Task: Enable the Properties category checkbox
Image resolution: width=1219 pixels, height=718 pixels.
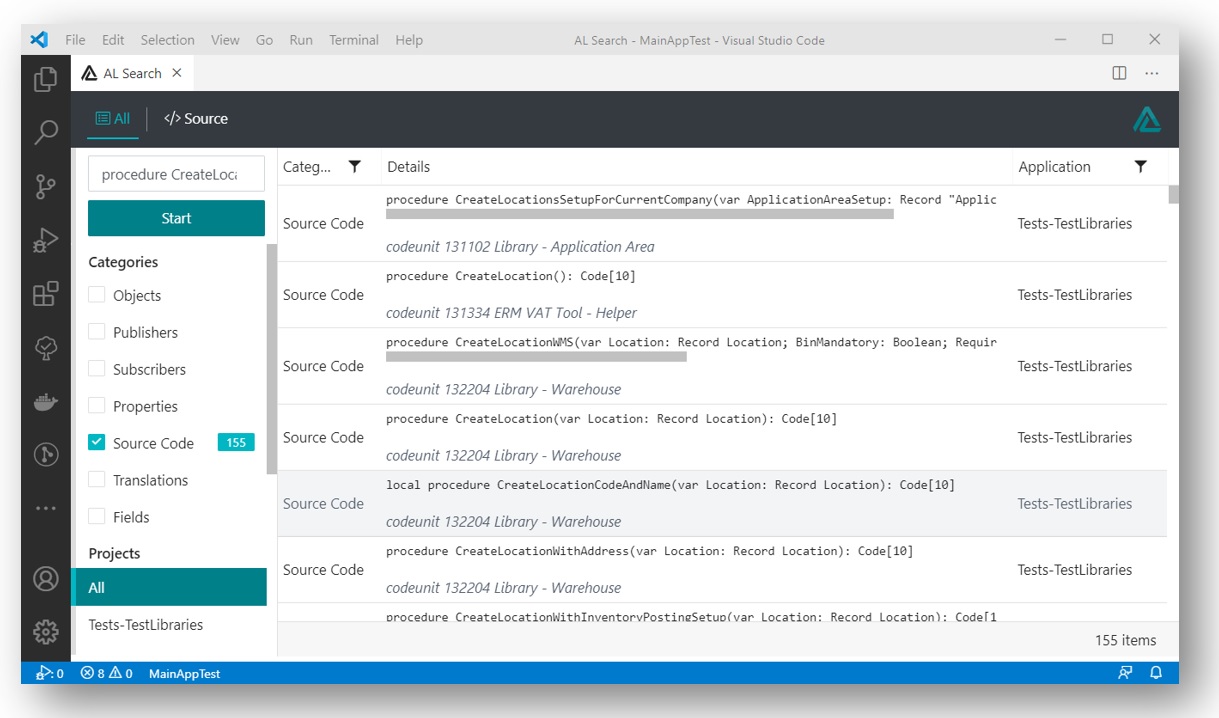Action: (x=97, y=406)
